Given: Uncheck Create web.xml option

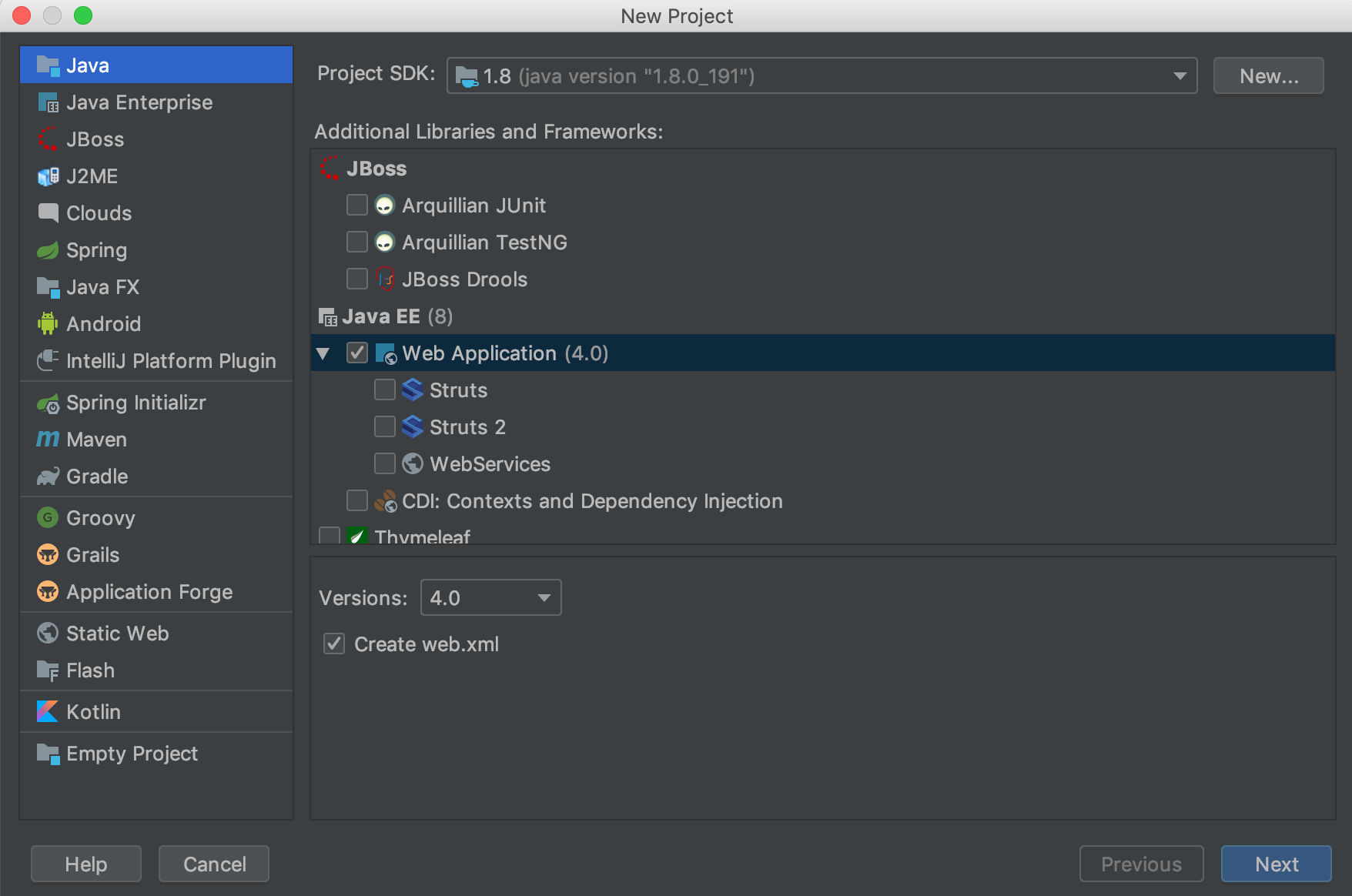Looking at the screenshot, I should click(334, 644).
